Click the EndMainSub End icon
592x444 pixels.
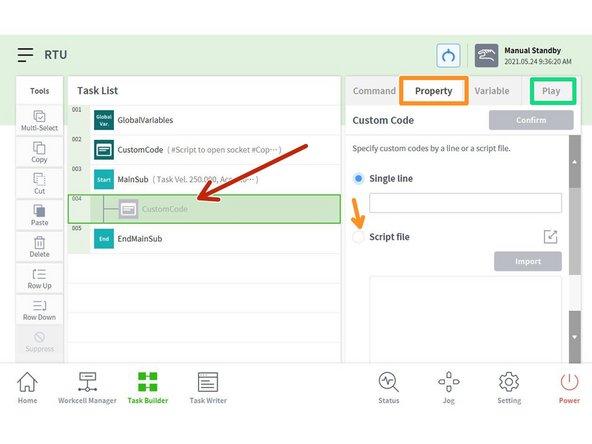coord(104,239)
